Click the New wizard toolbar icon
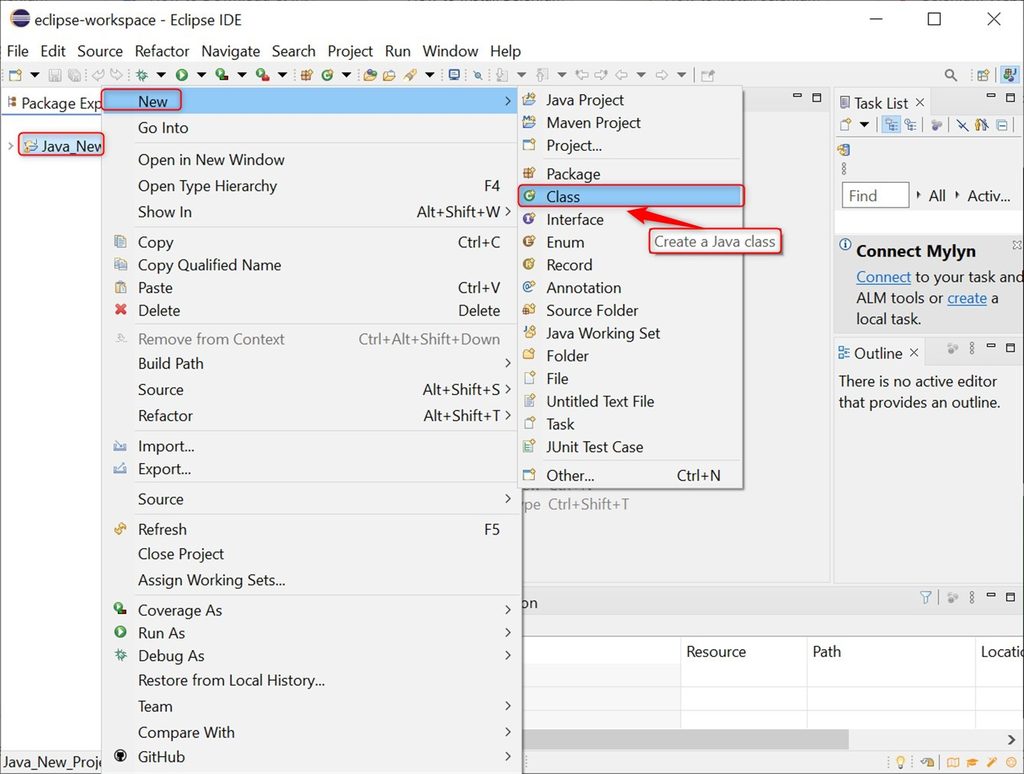The width and height of the screenshot is (1024, 774). (15, 75)
